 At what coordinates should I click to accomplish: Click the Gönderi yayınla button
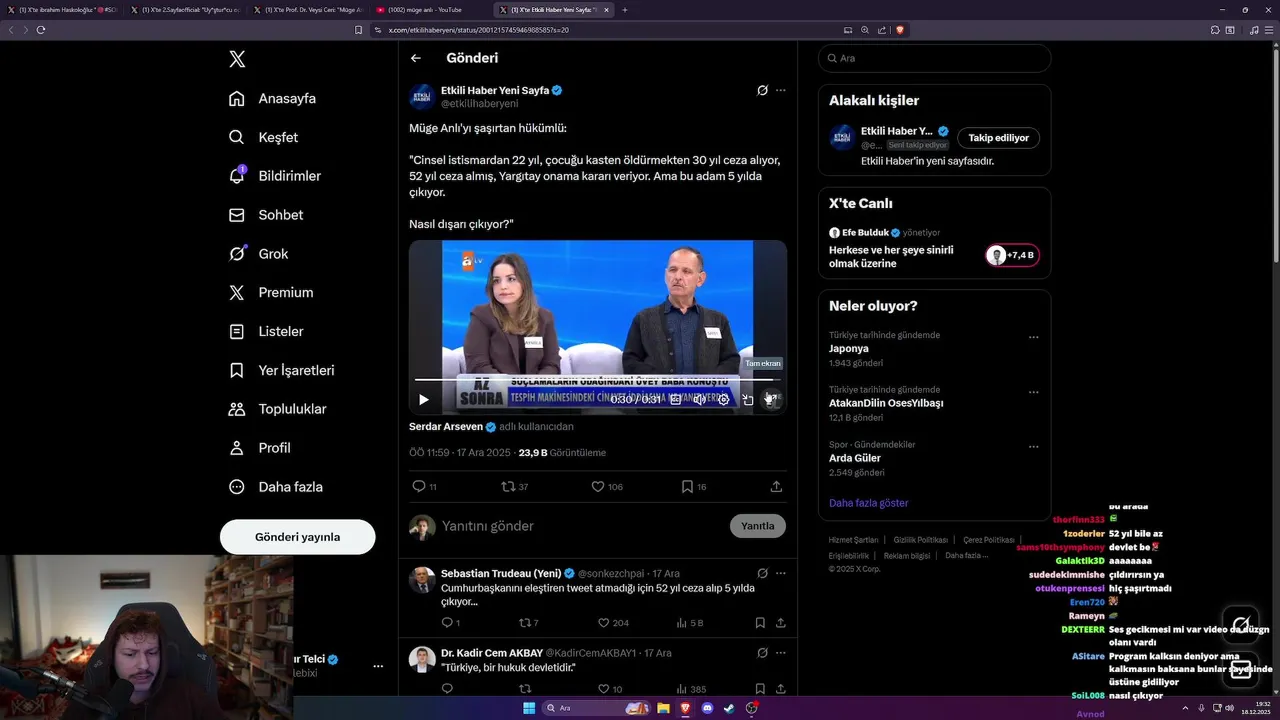[297, 537]
